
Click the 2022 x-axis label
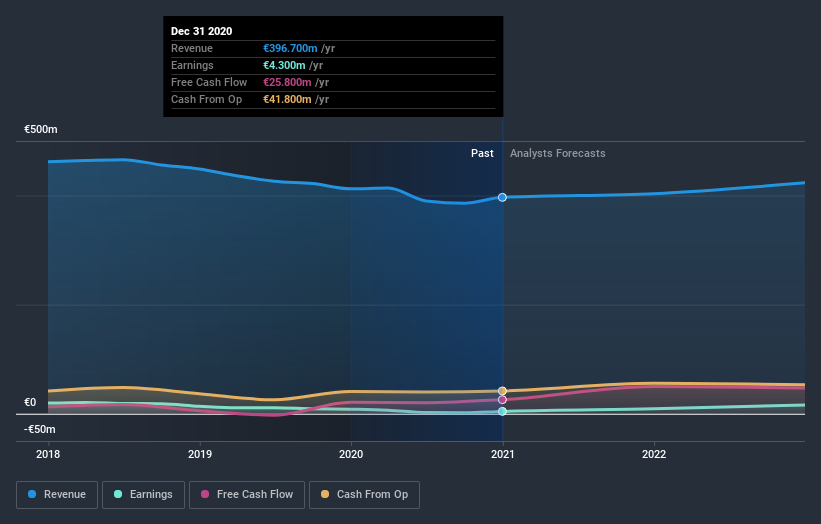click(x=654, y=454)
